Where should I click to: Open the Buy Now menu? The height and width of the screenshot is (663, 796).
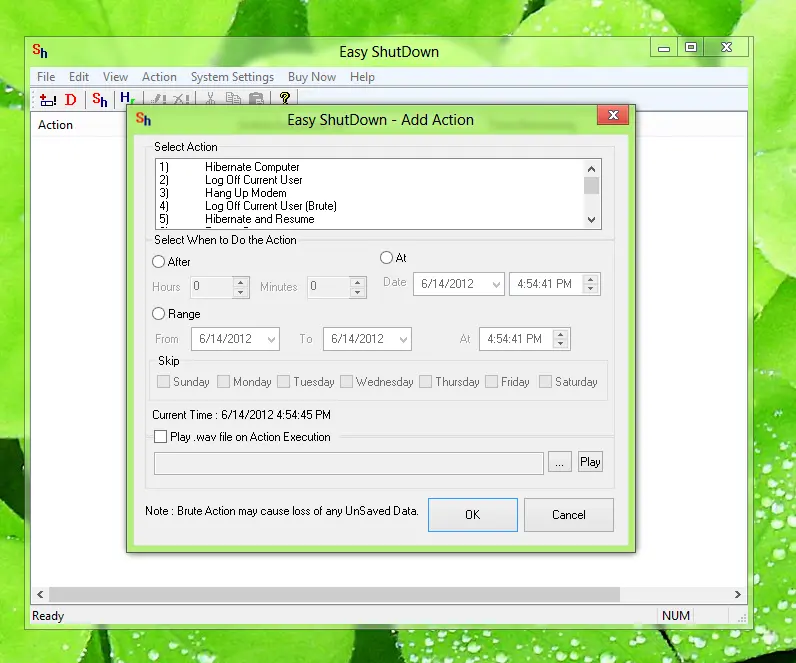[x=312, y=77]
